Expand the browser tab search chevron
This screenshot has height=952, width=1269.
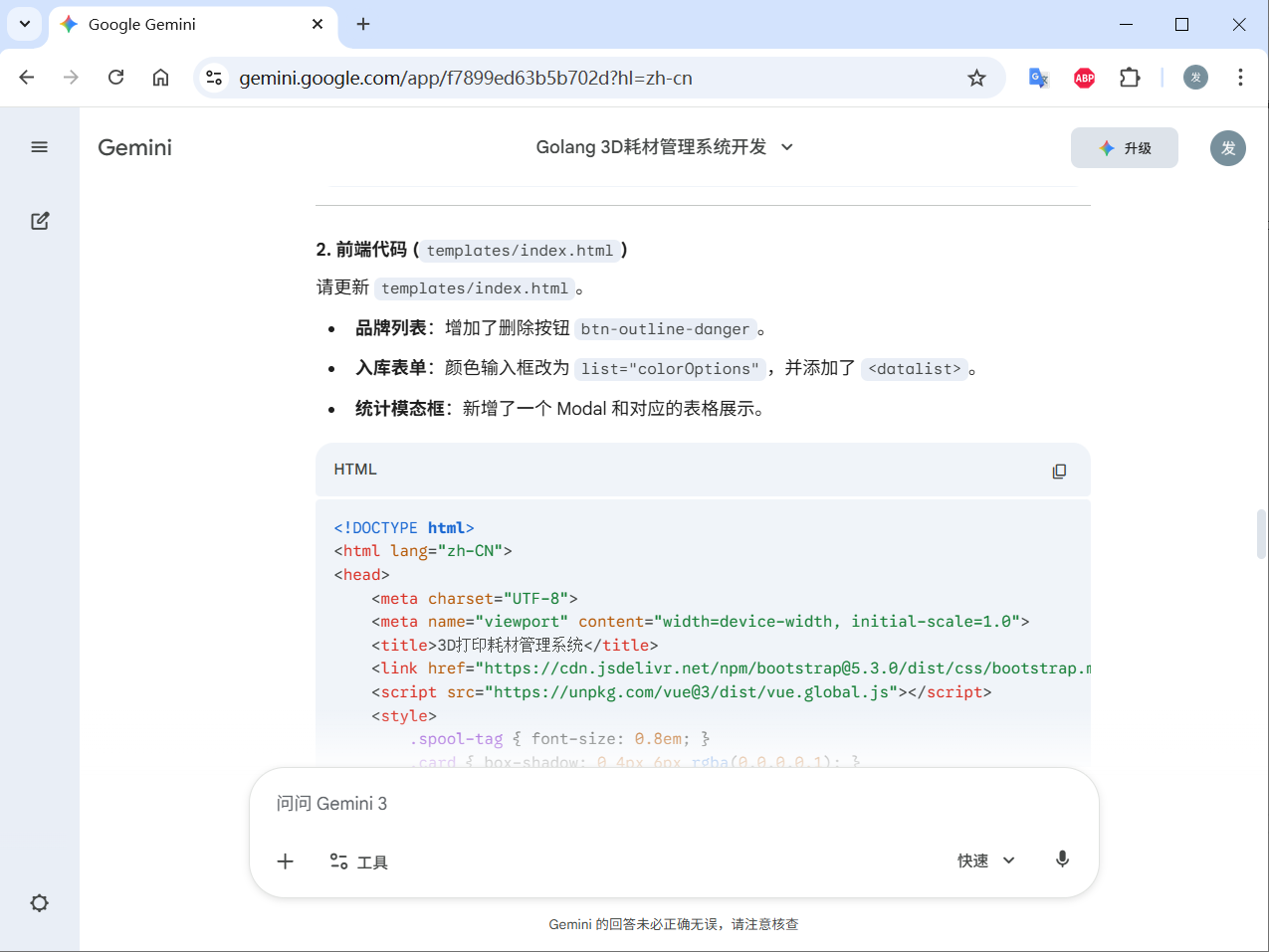[24, 24]
